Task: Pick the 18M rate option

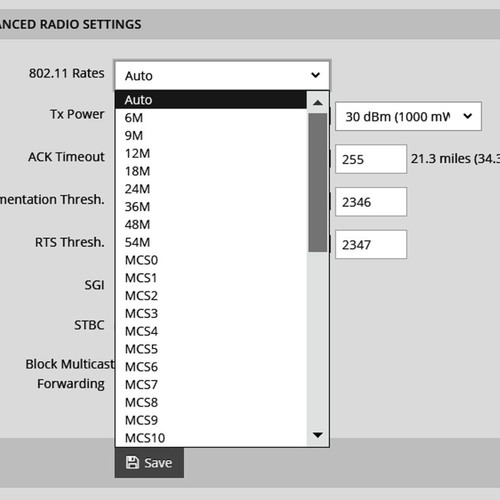Action: [211, 171]
